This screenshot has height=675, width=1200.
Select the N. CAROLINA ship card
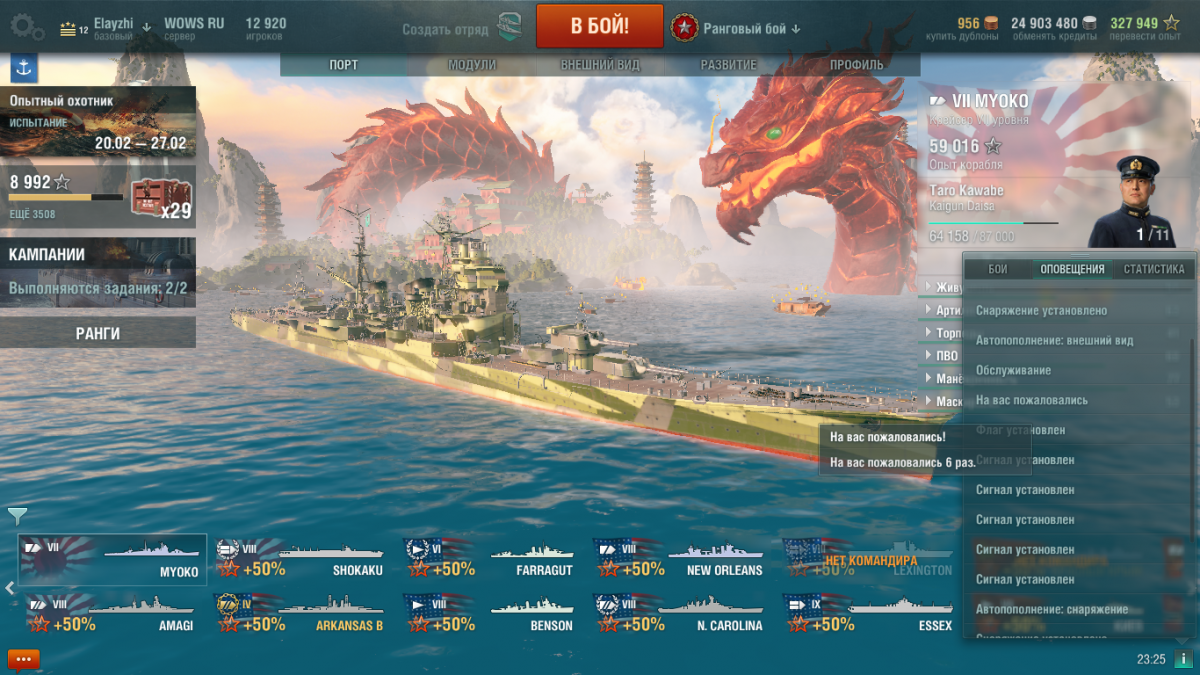point(679,614)
